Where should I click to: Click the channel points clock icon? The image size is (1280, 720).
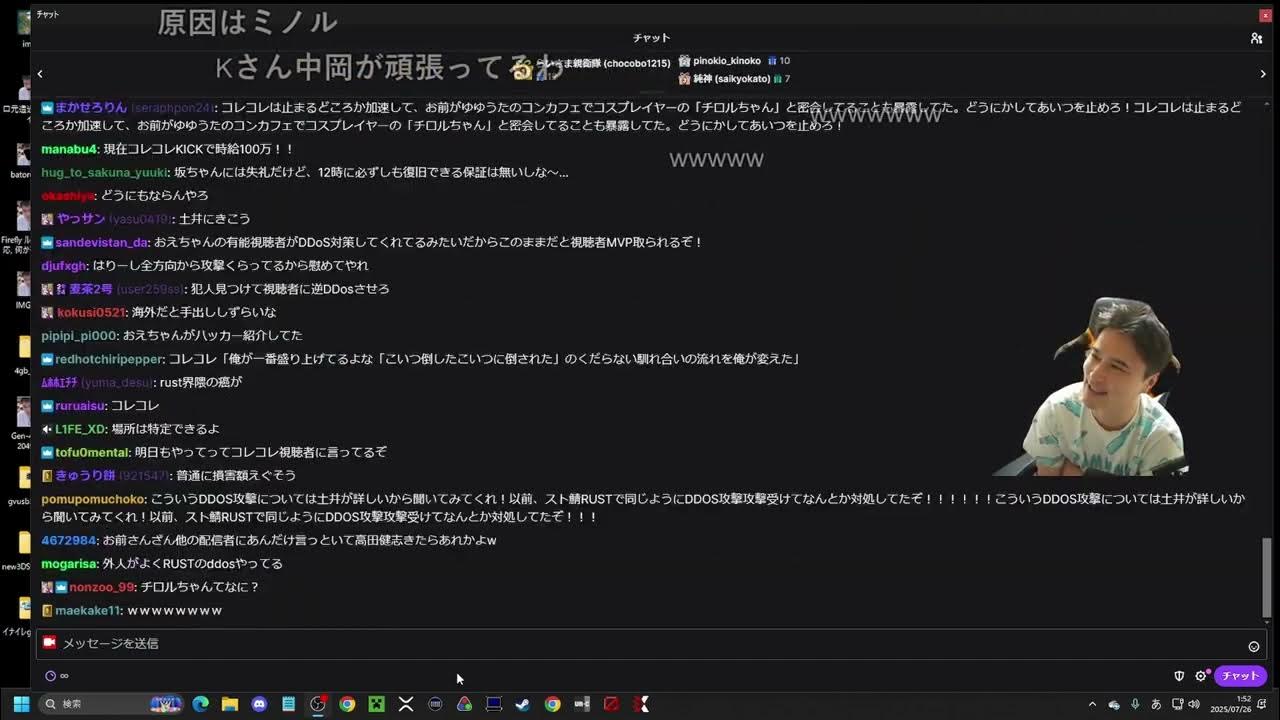pyautogui.click(x=50, y=676)
